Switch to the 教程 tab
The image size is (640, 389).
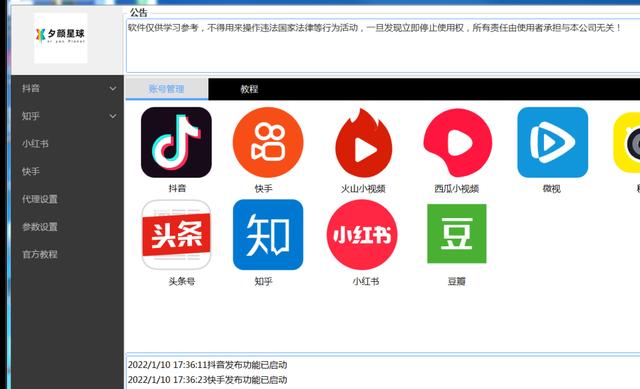(x=249, y=89)
